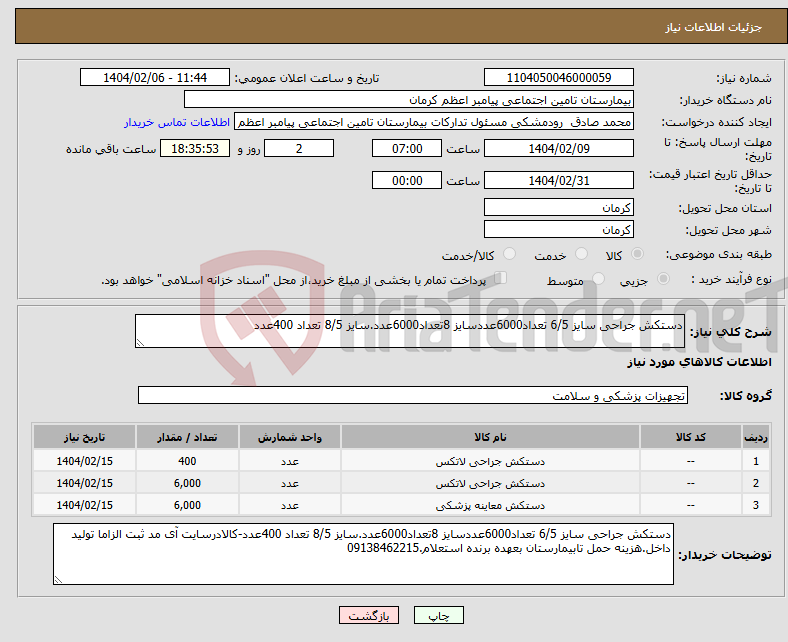
Task: Click the ردیف column header
Action: (x=756, y=437)
